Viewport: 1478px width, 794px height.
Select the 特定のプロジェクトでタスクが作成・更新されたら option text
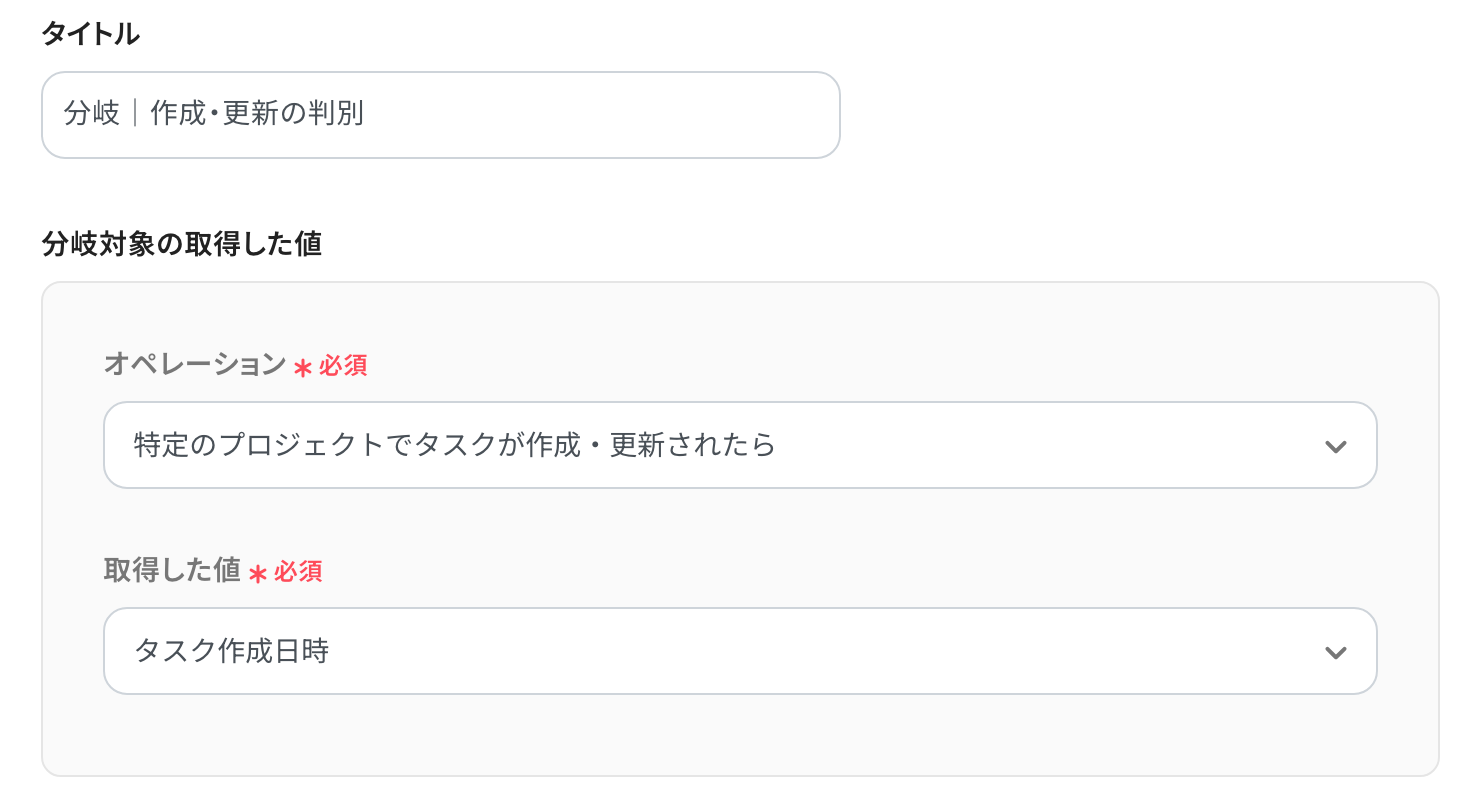[x=455, y=445]
